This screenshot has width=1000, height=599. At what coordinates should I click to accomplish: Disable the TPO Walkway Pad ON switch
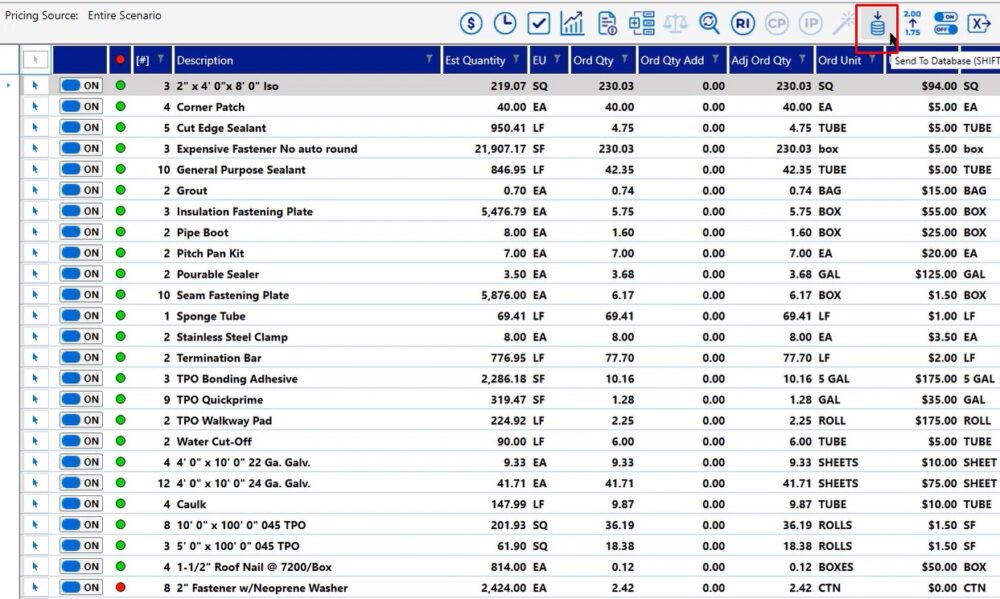81,420
